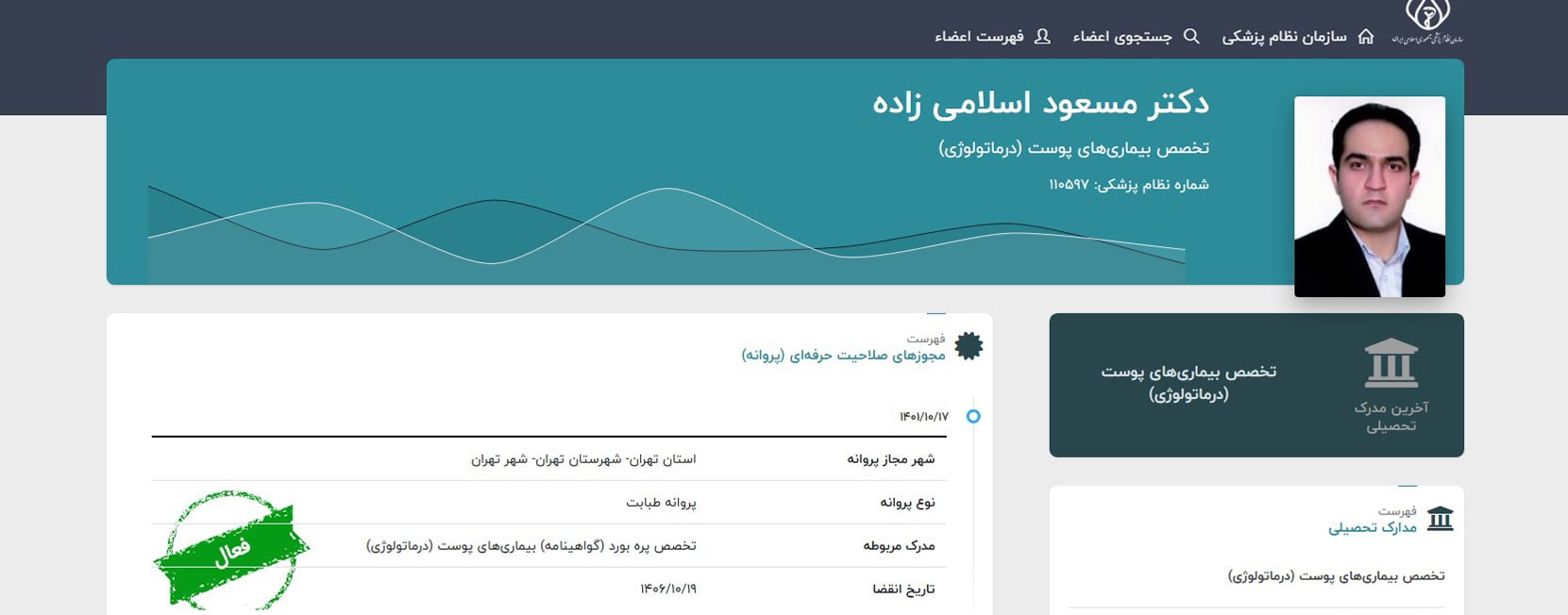
Task: Click the مدارک تحصیلی section heading
Action: point(1372,527)
